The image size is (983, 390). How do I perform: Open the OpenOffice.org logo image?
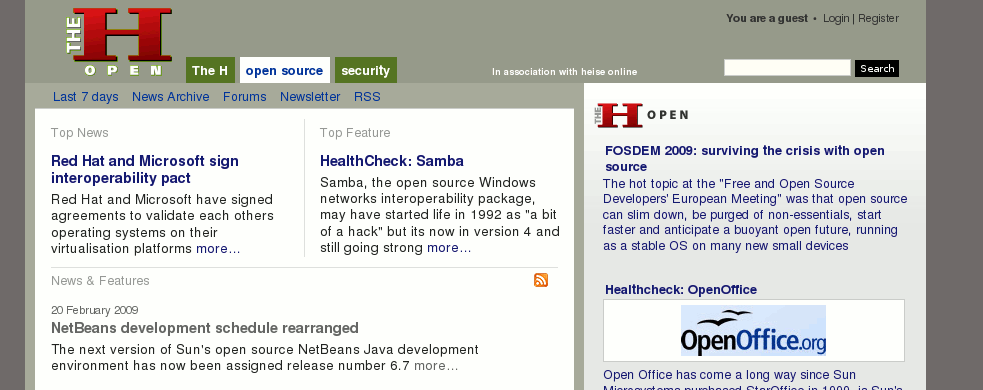click(x=754, y=330)
